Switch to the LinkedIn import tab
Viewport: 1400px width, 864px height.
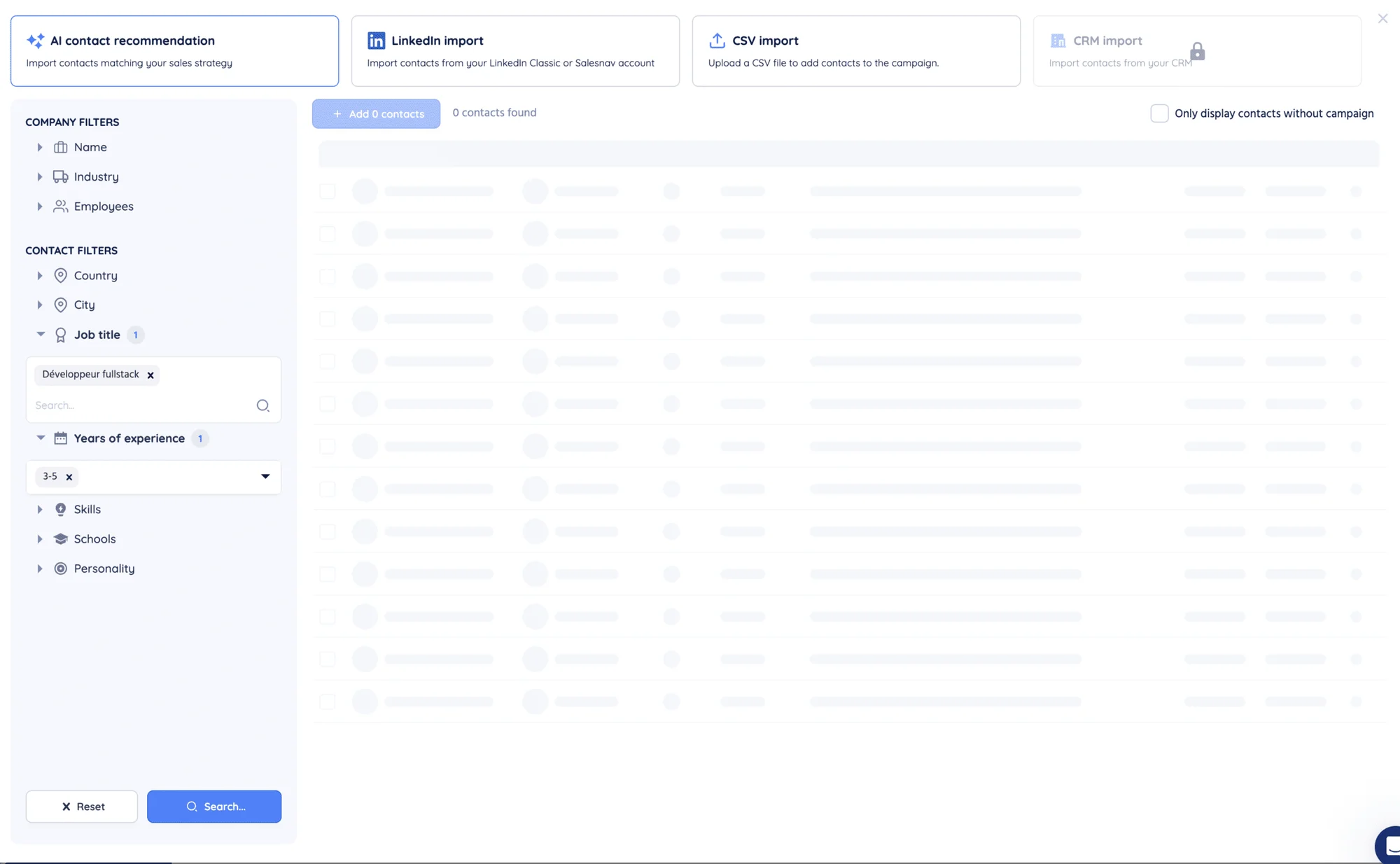click(x=515, y=51)
